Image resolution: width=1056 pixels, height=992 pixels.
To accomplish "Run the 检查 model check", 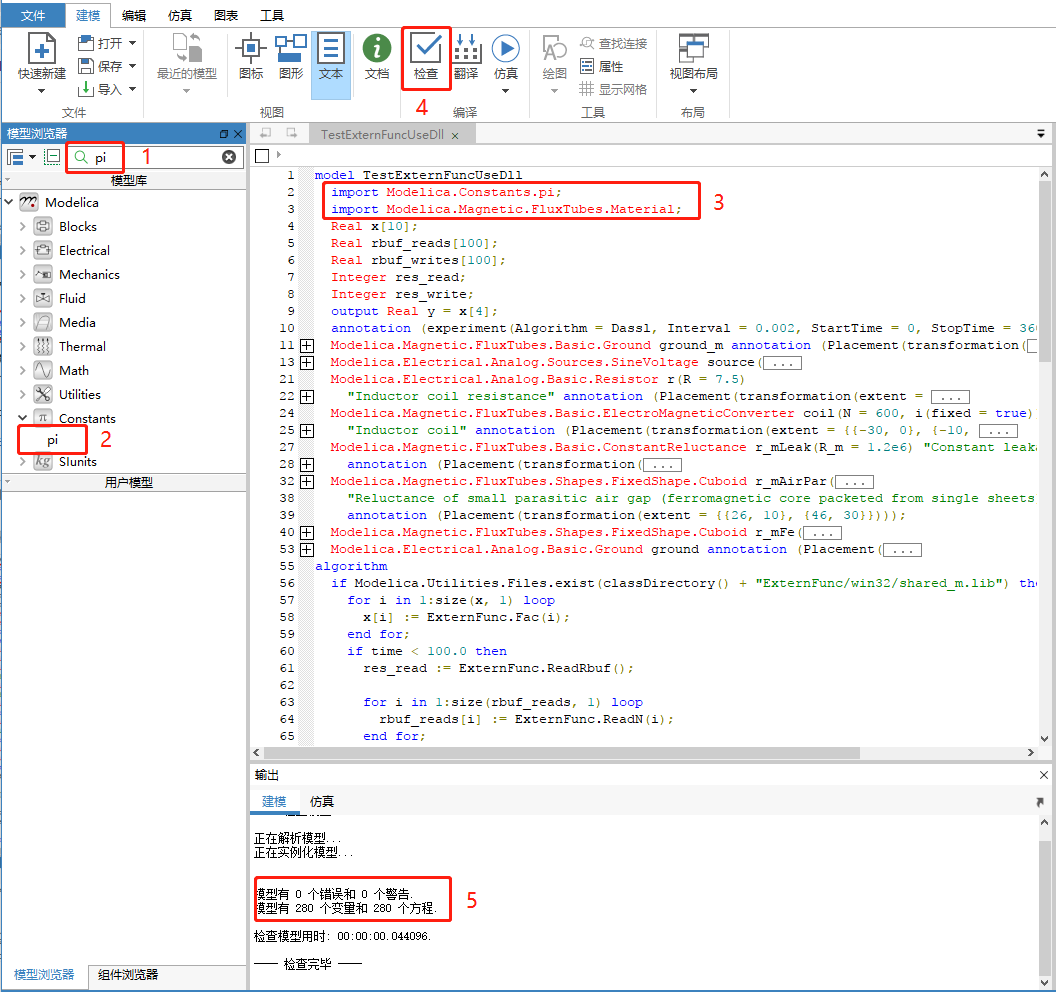I will tap(426, 57).
